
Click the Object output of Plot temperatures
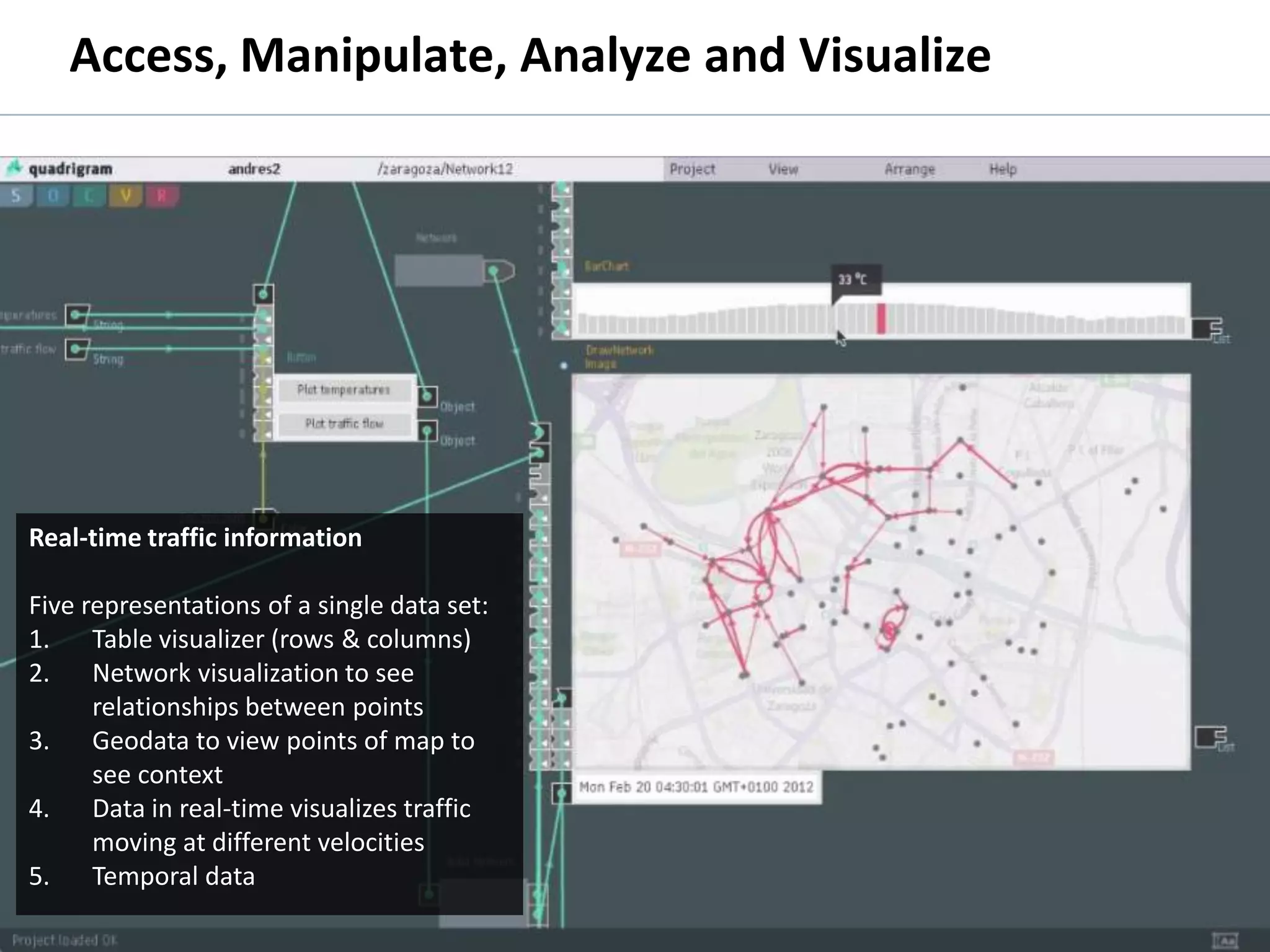427,397
